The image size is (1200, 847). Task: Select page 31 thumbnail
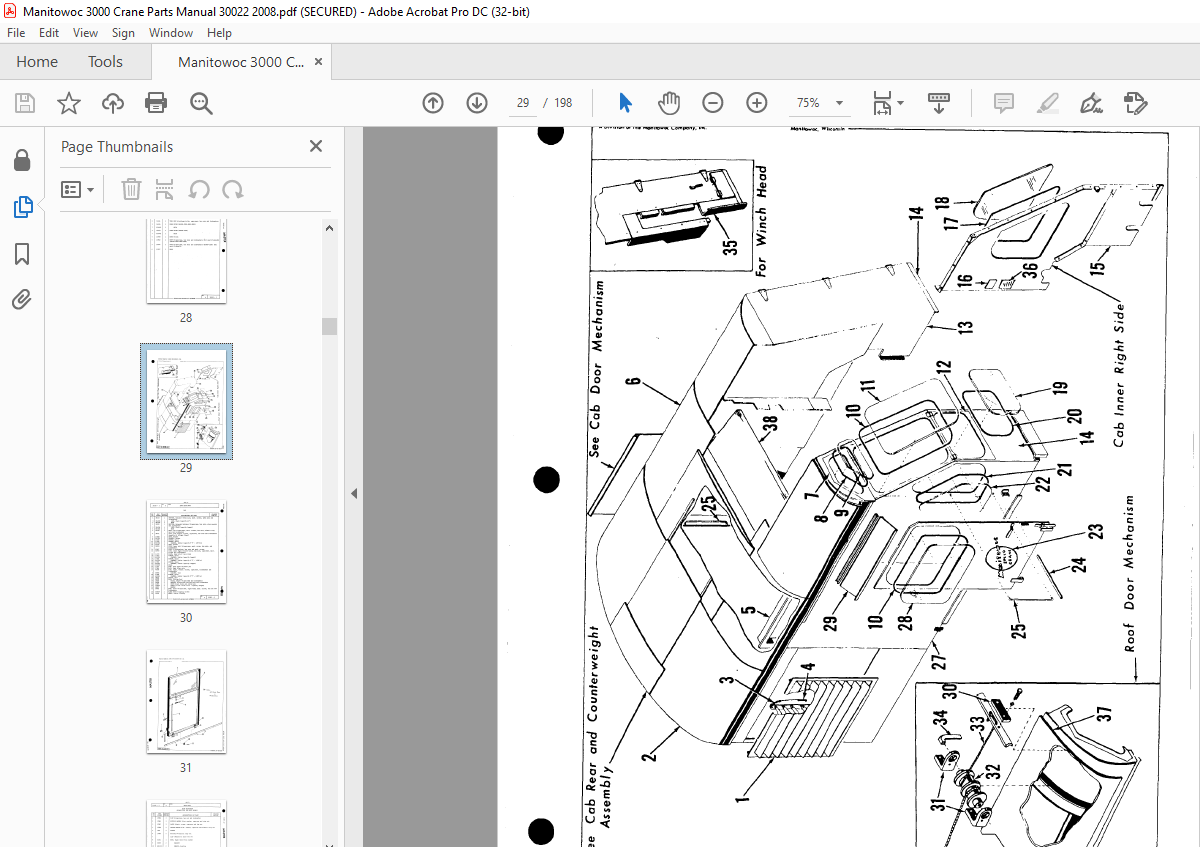point(186,702)
